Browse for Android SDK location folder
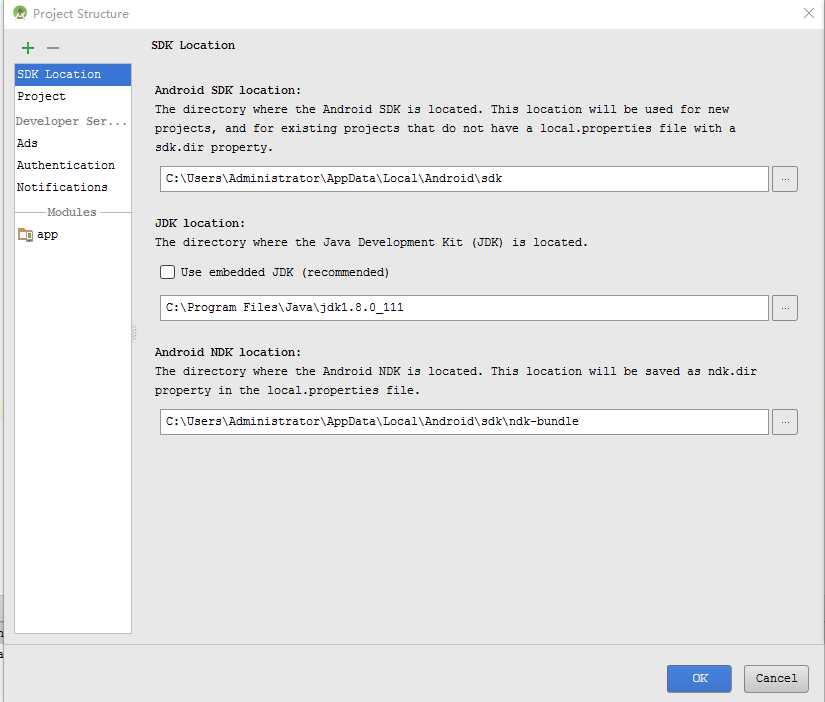This screenshot has height=702, width=825. point(784,179)
